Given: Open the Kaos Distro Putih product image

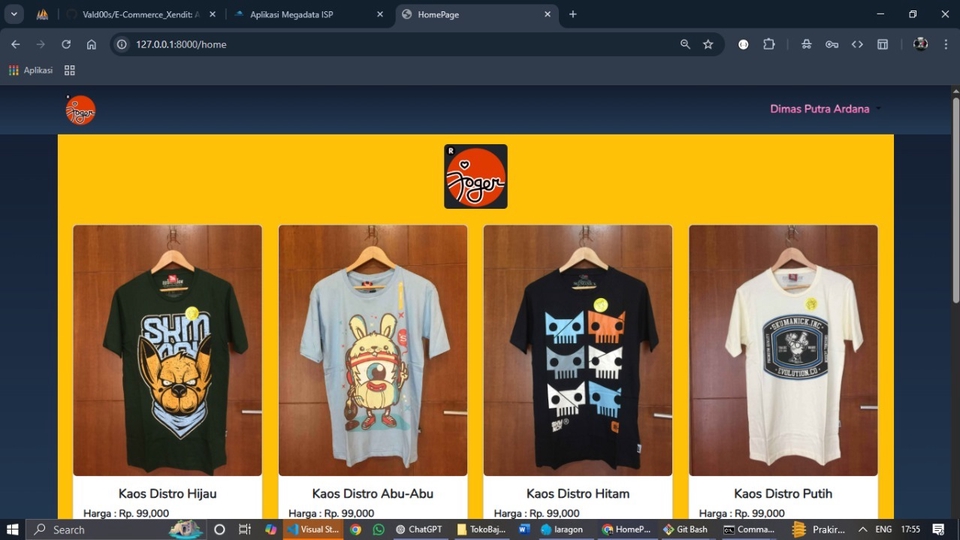Looking at the screenshot, I should tap(783, 350).
